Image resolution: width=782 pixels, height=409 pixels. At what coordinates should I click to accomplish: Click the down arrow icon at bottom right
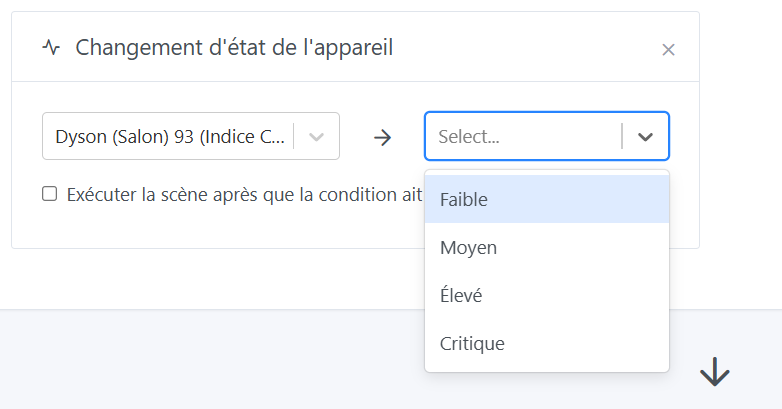pyautogui.click(x=714, y=373)
